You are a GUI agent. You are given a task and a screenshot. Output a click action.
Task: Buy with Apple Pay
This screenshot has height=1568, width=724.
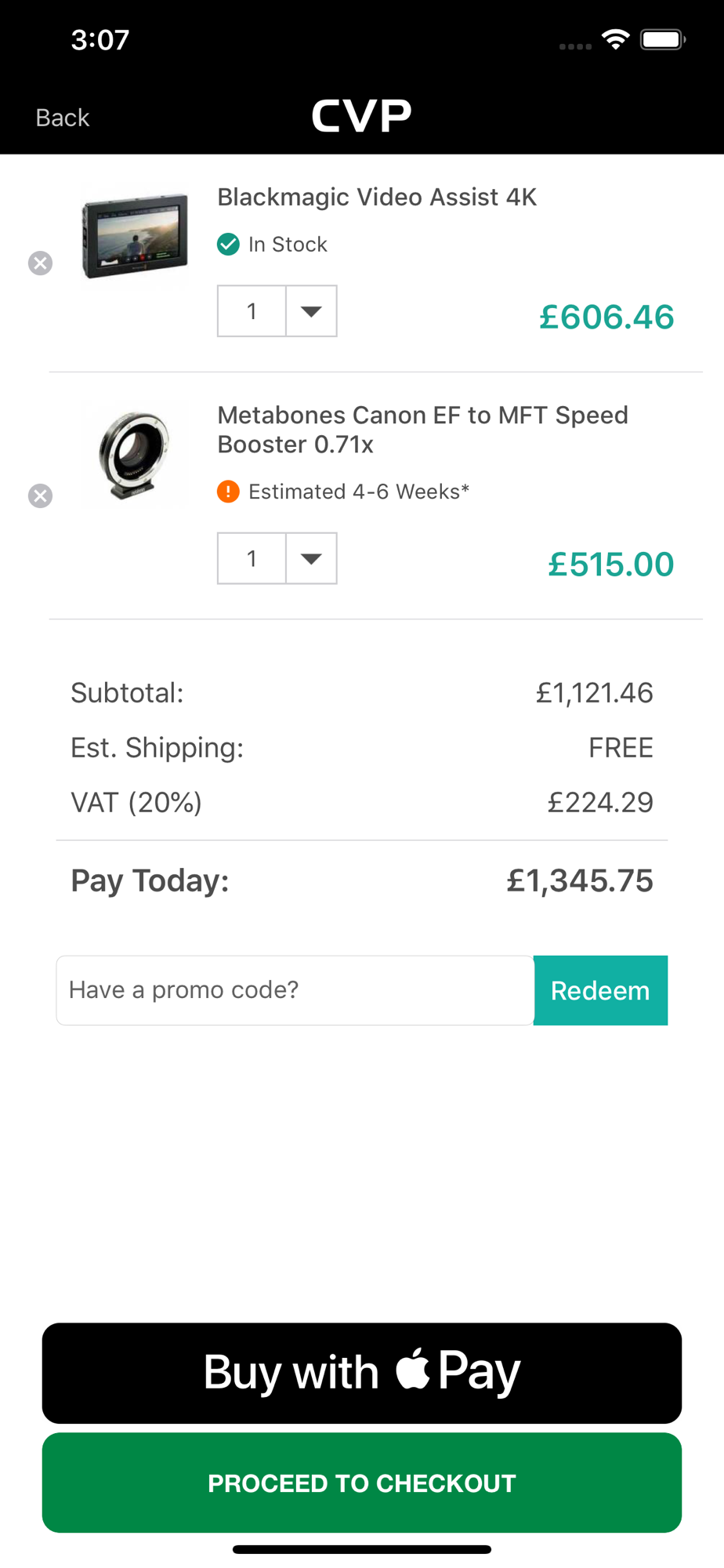tap(362, 1373)
